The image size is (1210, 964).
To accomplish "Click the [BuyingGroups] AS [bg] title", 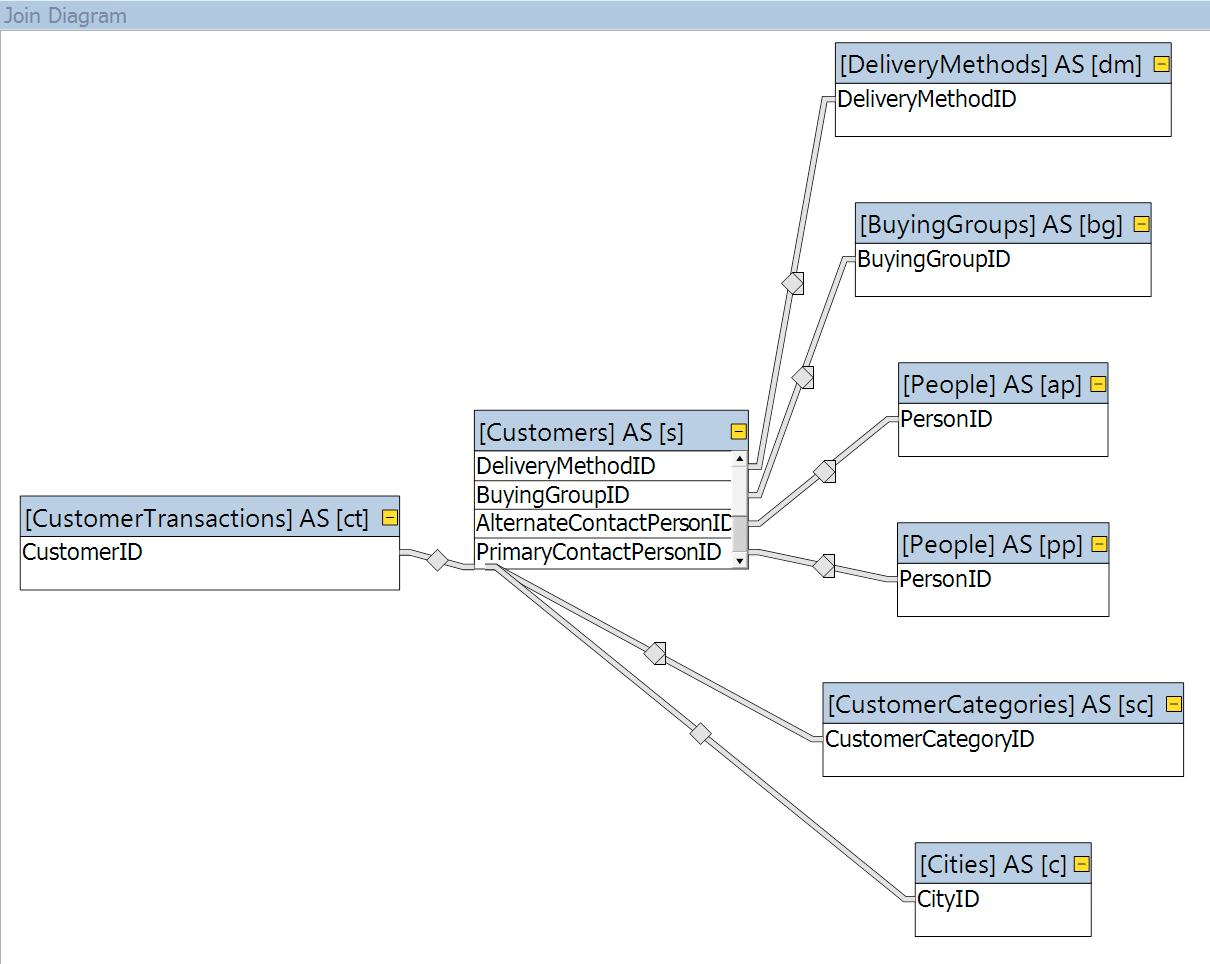I will 991,225.
